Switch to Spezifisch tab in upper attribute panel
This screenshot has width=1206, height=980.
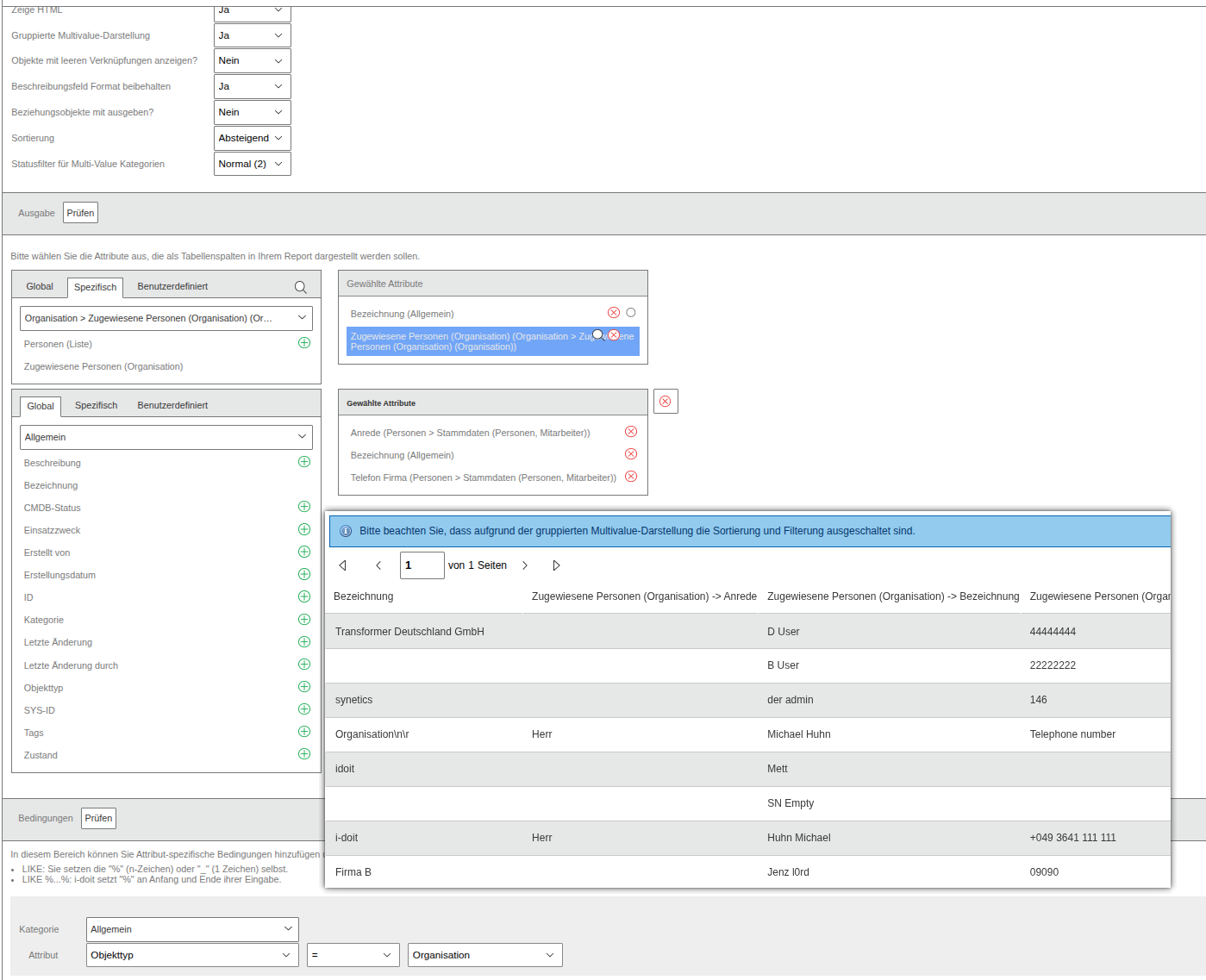[96, 287]
